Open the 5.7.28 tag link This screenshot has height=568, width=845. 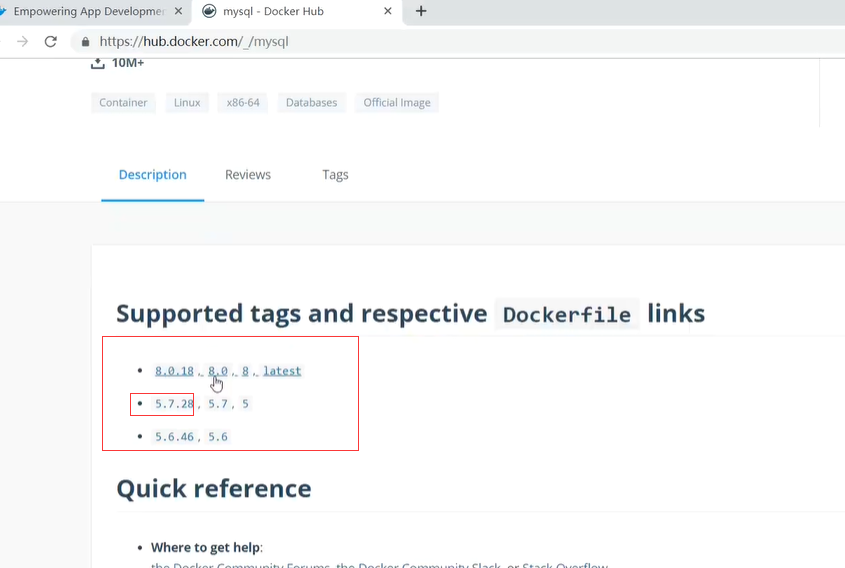174,404
